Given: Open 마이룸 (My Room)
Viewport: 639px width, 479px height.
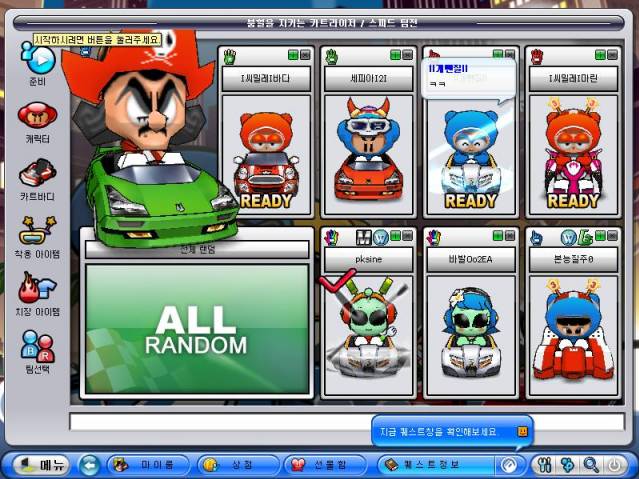Looking at the screenshot, I should pos(148,465).
